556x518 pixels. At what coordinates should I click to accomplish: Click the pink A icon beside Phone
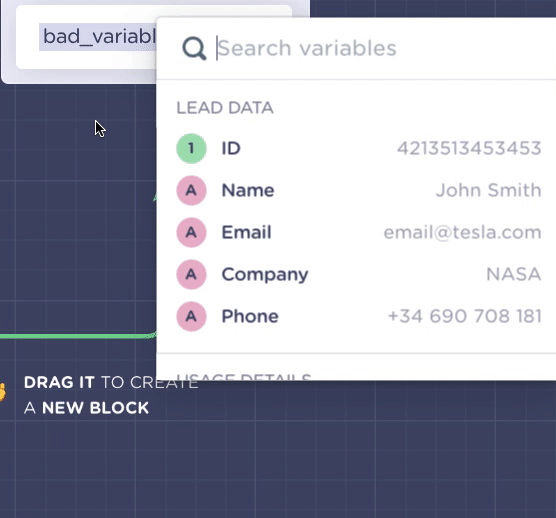click(x=191, y=316)
